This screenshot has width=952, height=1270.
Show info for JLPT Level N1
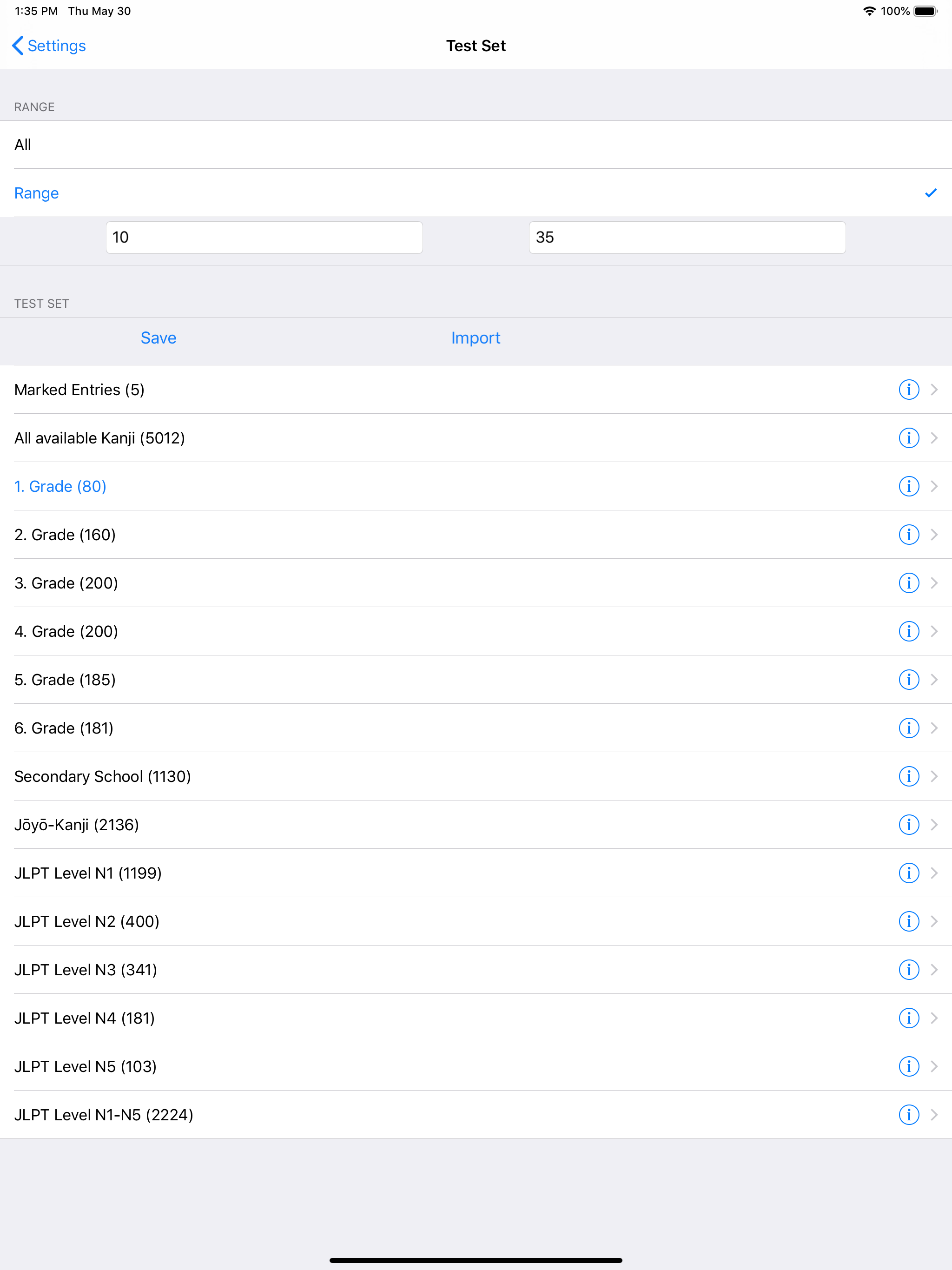908,873
